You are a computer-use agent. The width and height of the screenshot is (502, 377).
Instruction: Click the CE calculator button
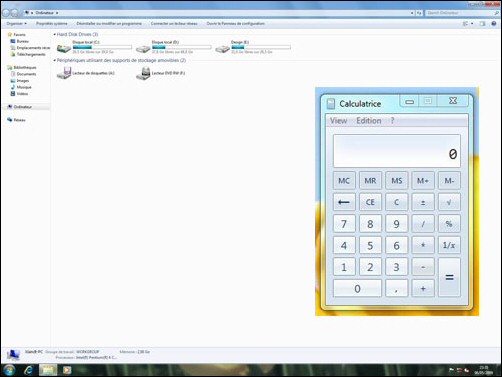coord(370,202)
